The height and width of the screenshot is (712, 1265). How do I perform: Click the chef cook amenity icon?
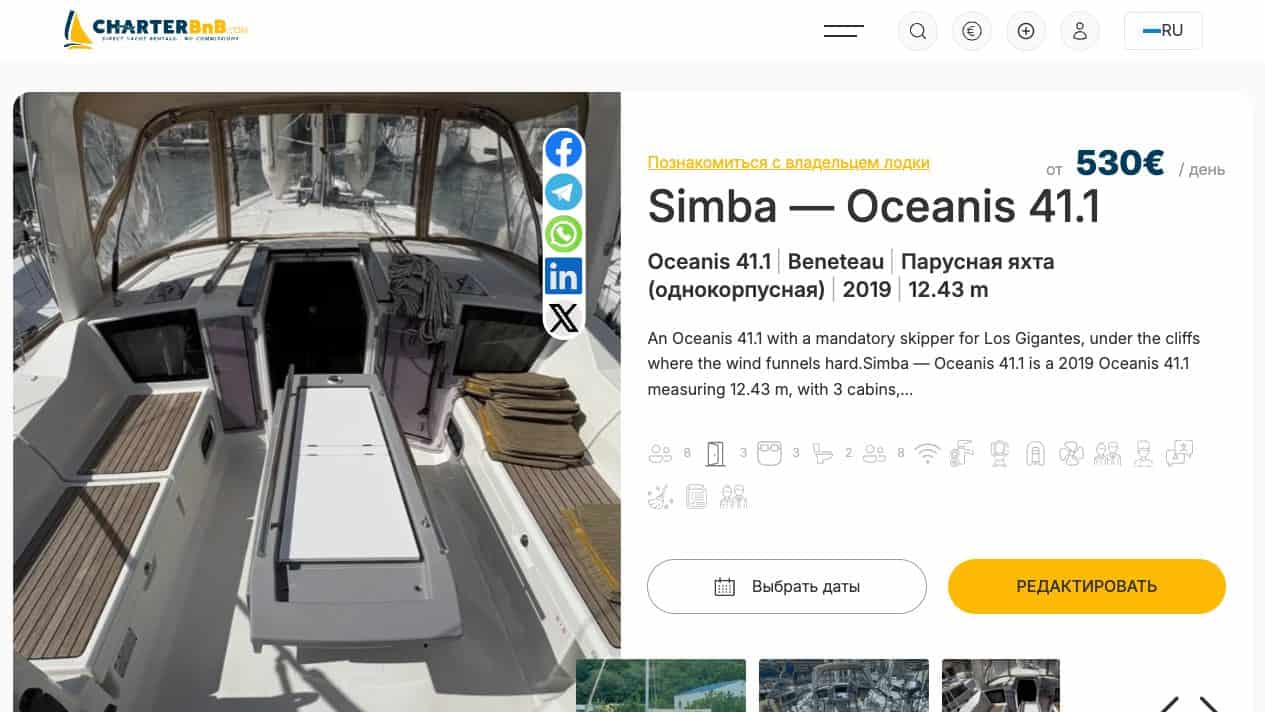(x=1143, y=454)
